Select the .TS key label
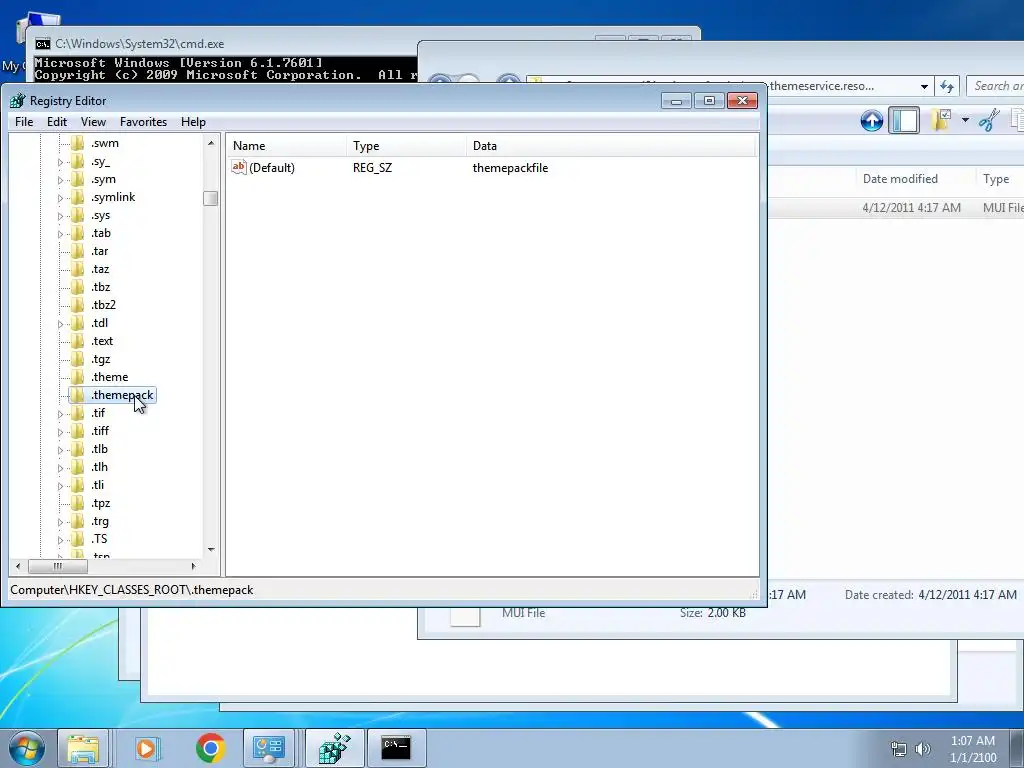This screenshot has height=768, width=1024. (x=99, y=539)
